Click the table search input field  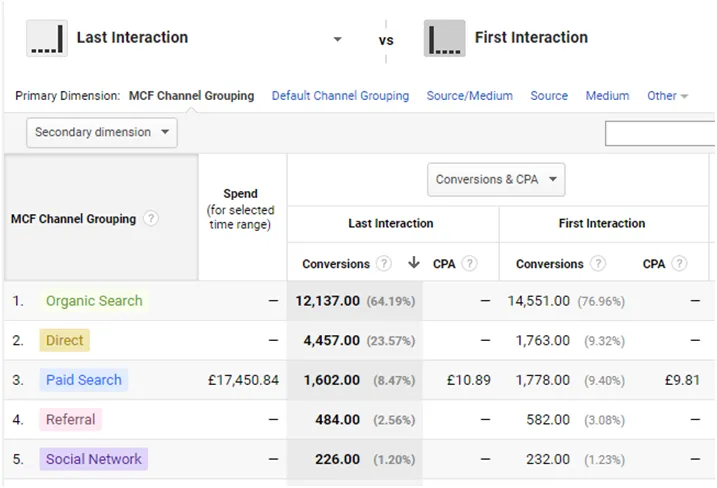660,133
